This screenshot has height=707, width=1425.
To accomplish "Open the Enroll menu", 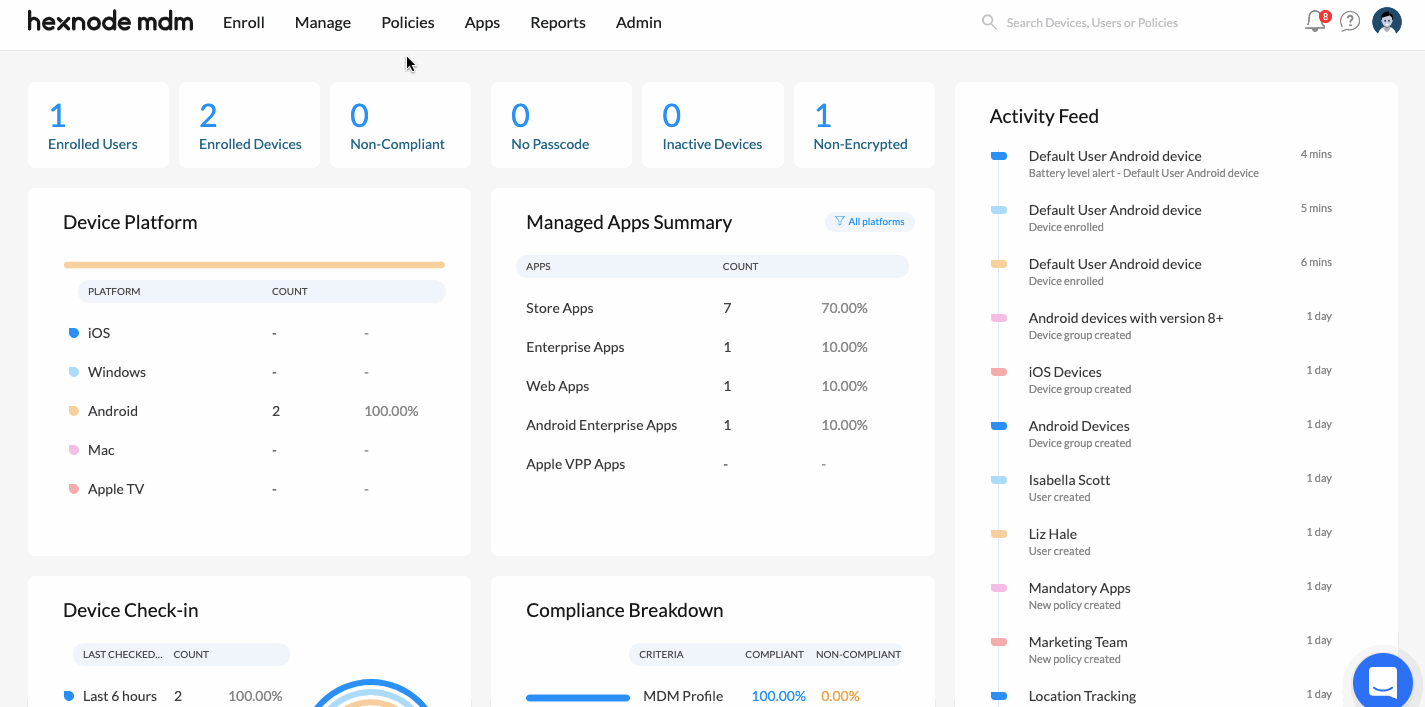I will click(x=244, y=22).
